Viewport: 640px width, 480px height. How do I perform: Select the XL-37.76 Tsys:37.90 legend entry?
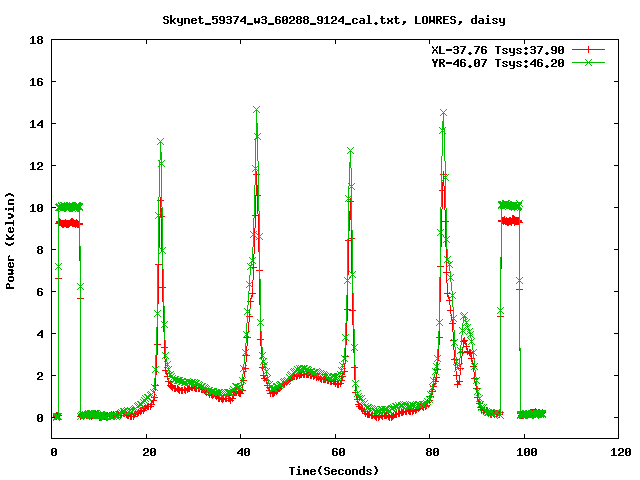click(498, 50)
